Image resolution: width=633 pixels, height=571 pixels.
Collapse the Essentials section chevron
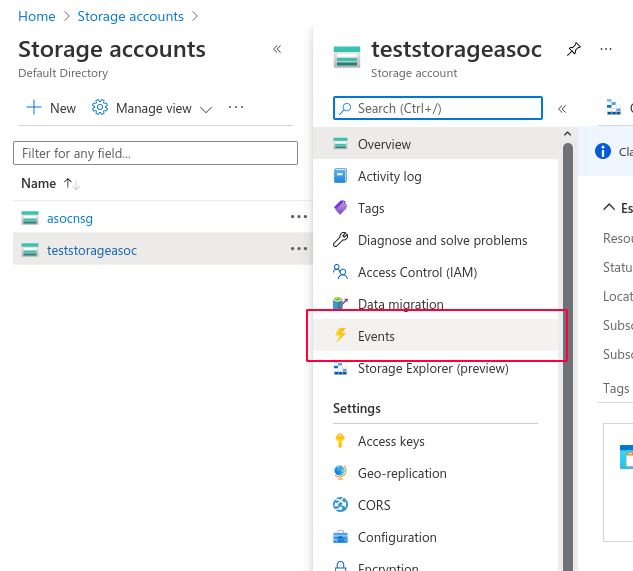click(x=609, y=208)
